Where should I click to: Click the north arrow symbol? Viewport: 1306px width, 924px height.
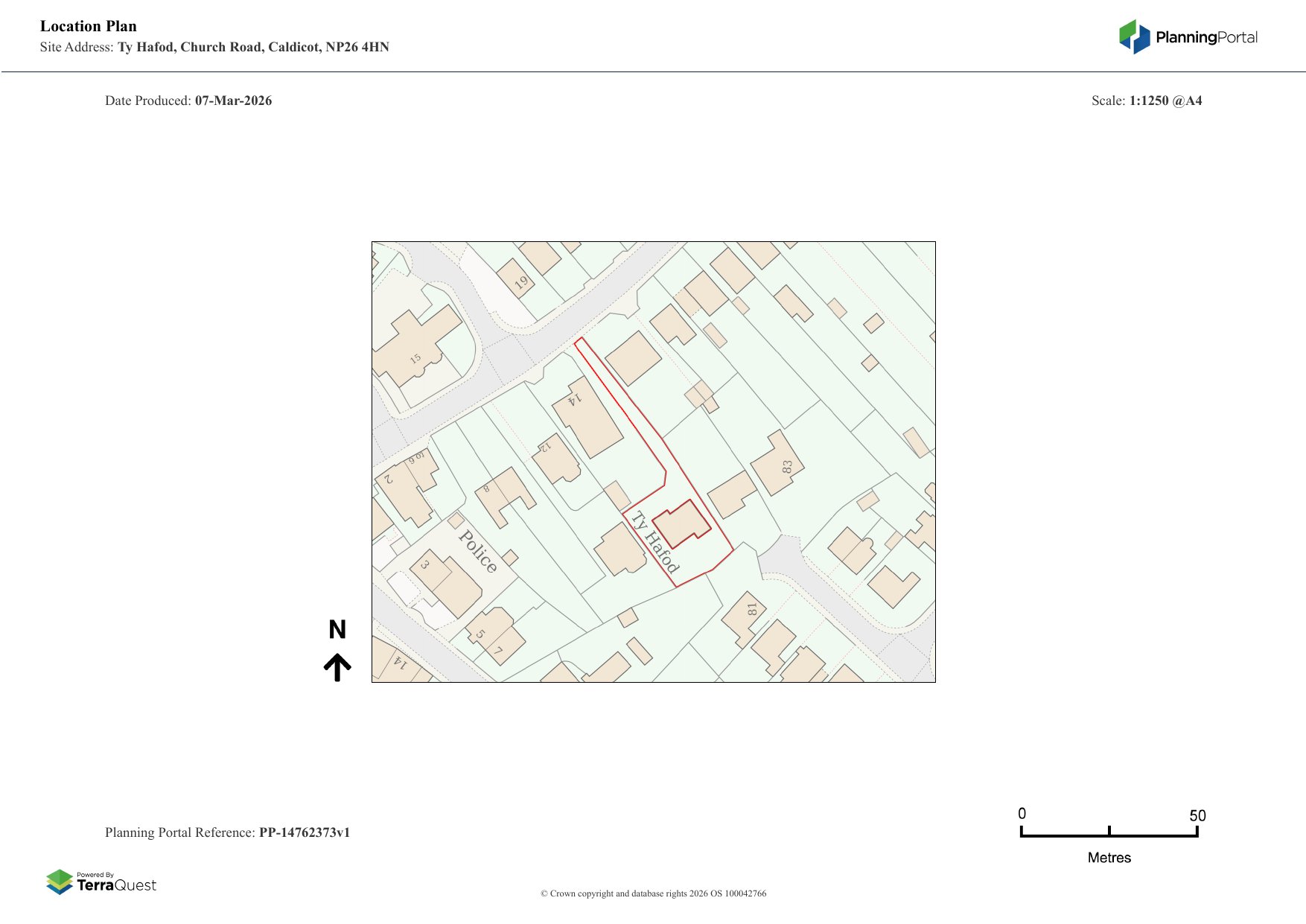337,667
